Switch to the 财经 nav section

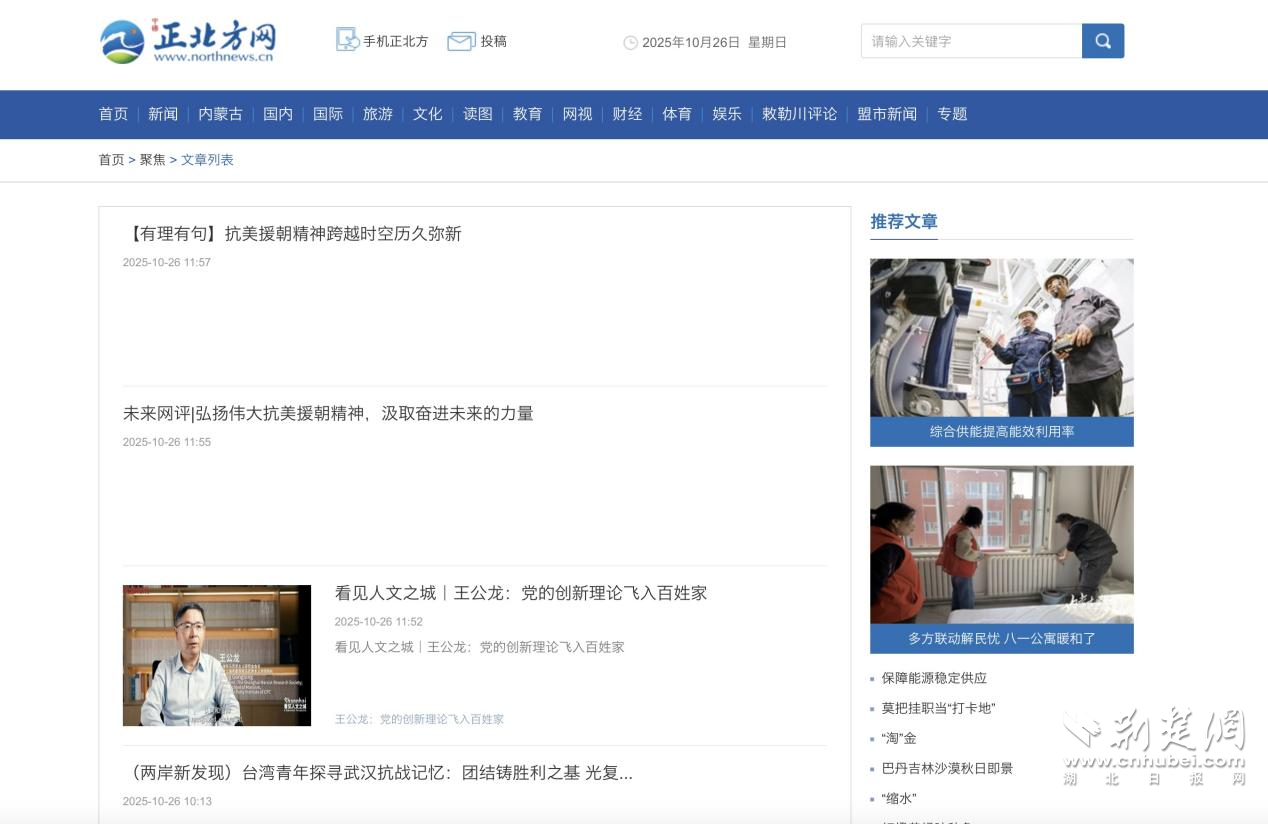pos(627,114)
